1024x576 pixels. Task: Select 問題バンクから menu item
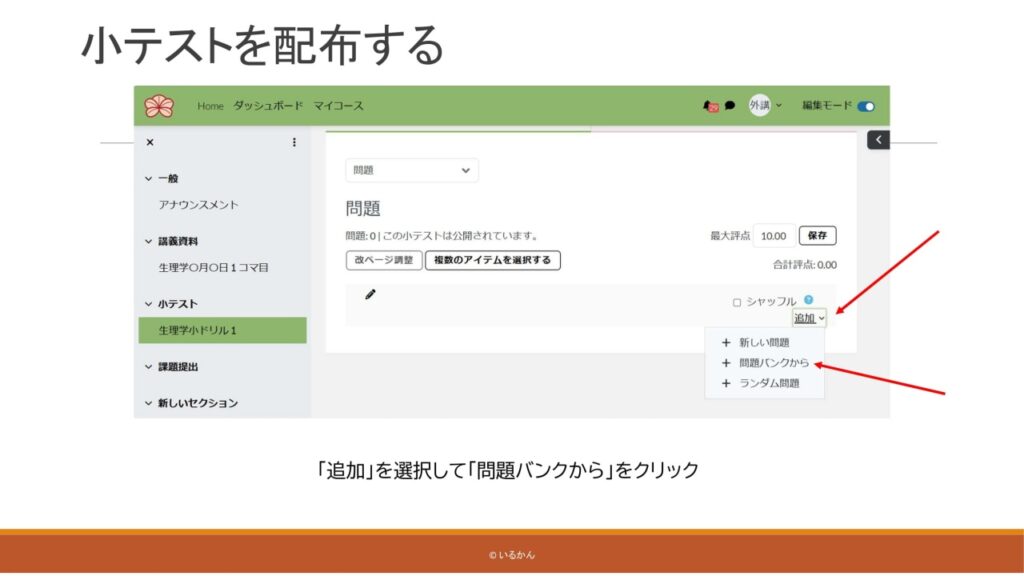tap(773, 363)
